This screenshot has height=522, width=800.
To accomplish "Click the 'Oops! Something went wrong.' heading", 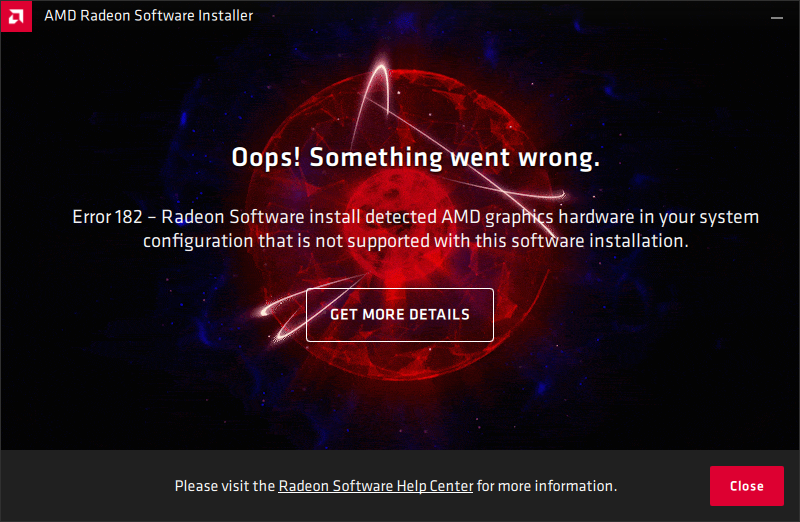I will (x=415, y=158).
